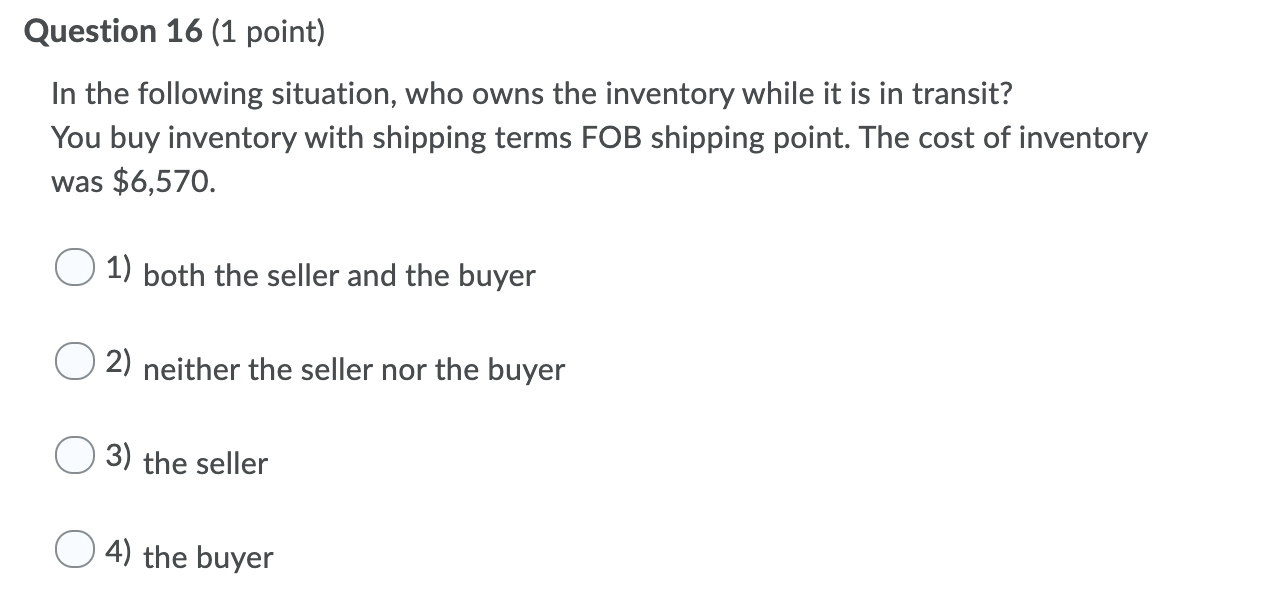Click the question prompt text

[x=532, y=93]
